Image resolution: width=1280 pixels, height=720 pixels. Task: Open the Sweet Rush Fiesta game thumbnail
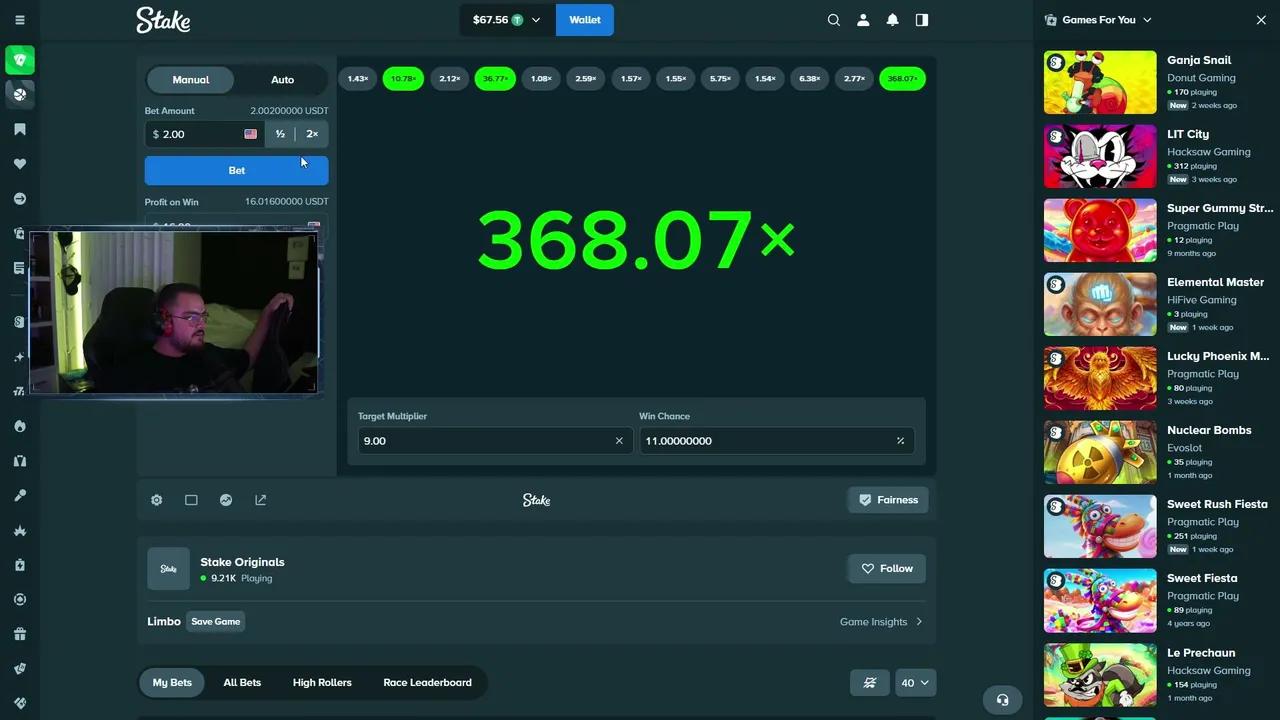point(1100,527)
